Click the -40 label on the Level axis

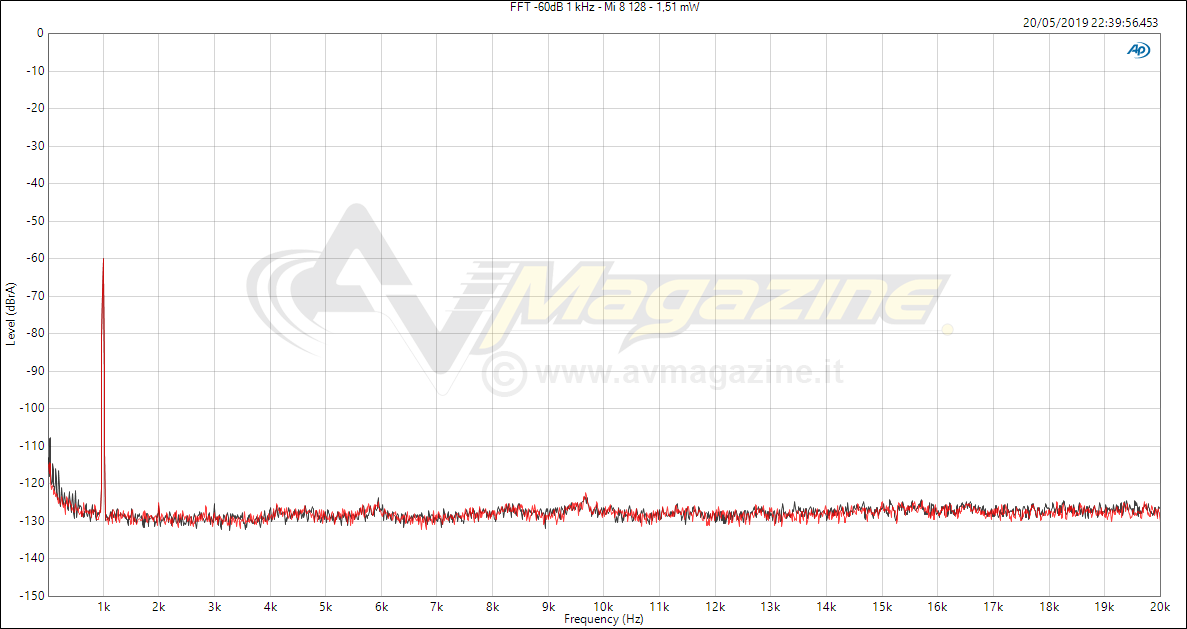[x=35, y=183]
